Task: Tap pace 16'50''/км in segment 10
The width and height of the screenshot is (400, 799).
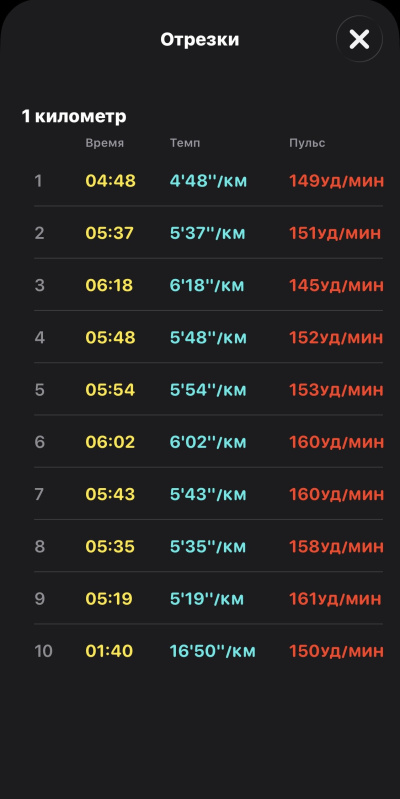Action: pyautogui.click(x=212, y=651)
